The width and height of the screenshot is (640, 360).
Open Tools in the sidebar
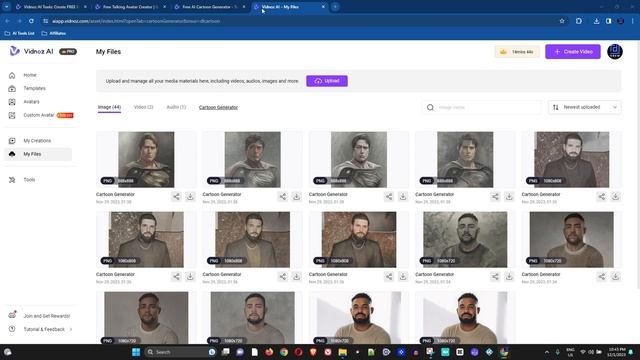point(29,180)
